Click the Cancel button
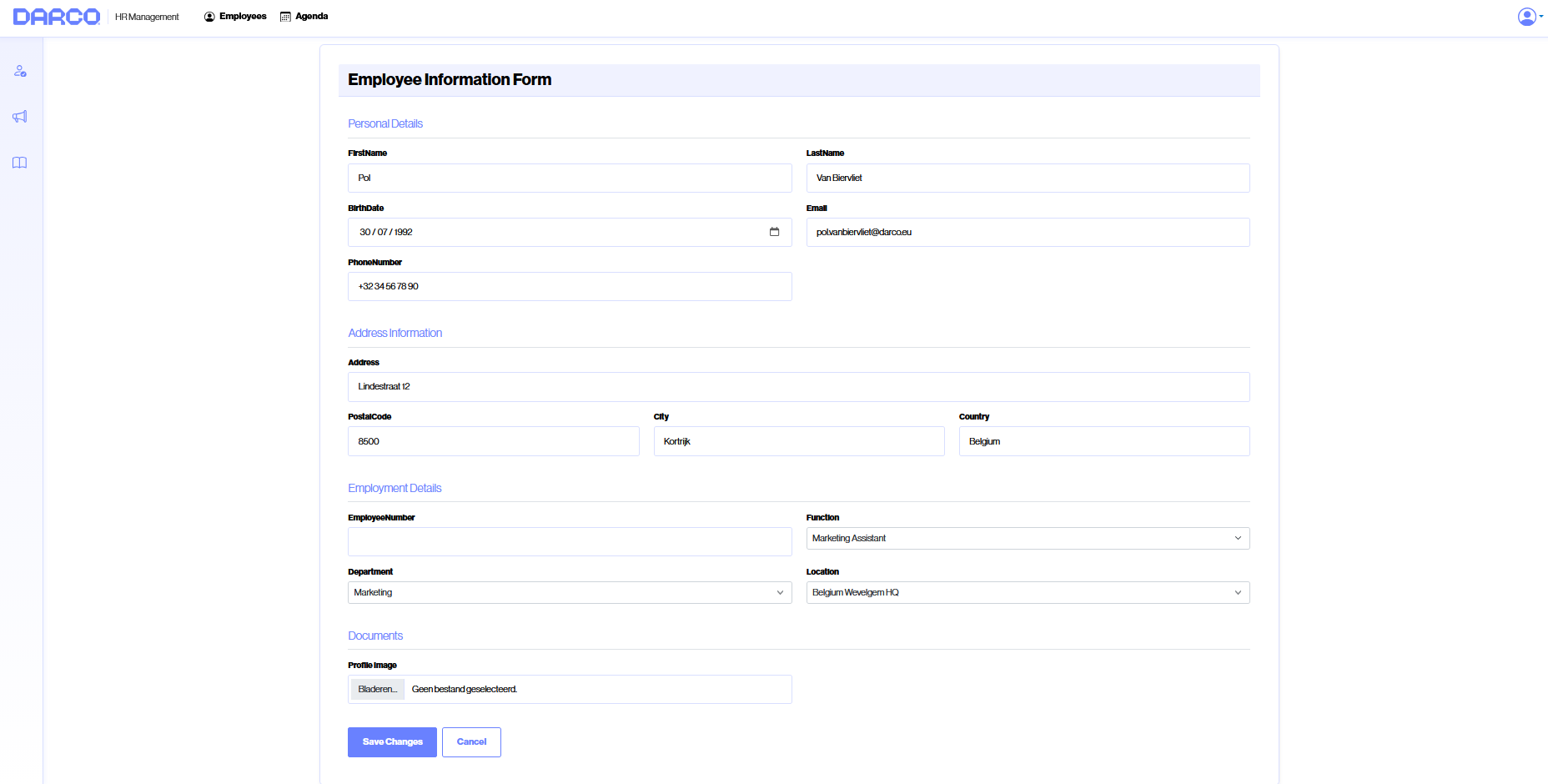The image size is (1548, 784). (x=471, y=741)
